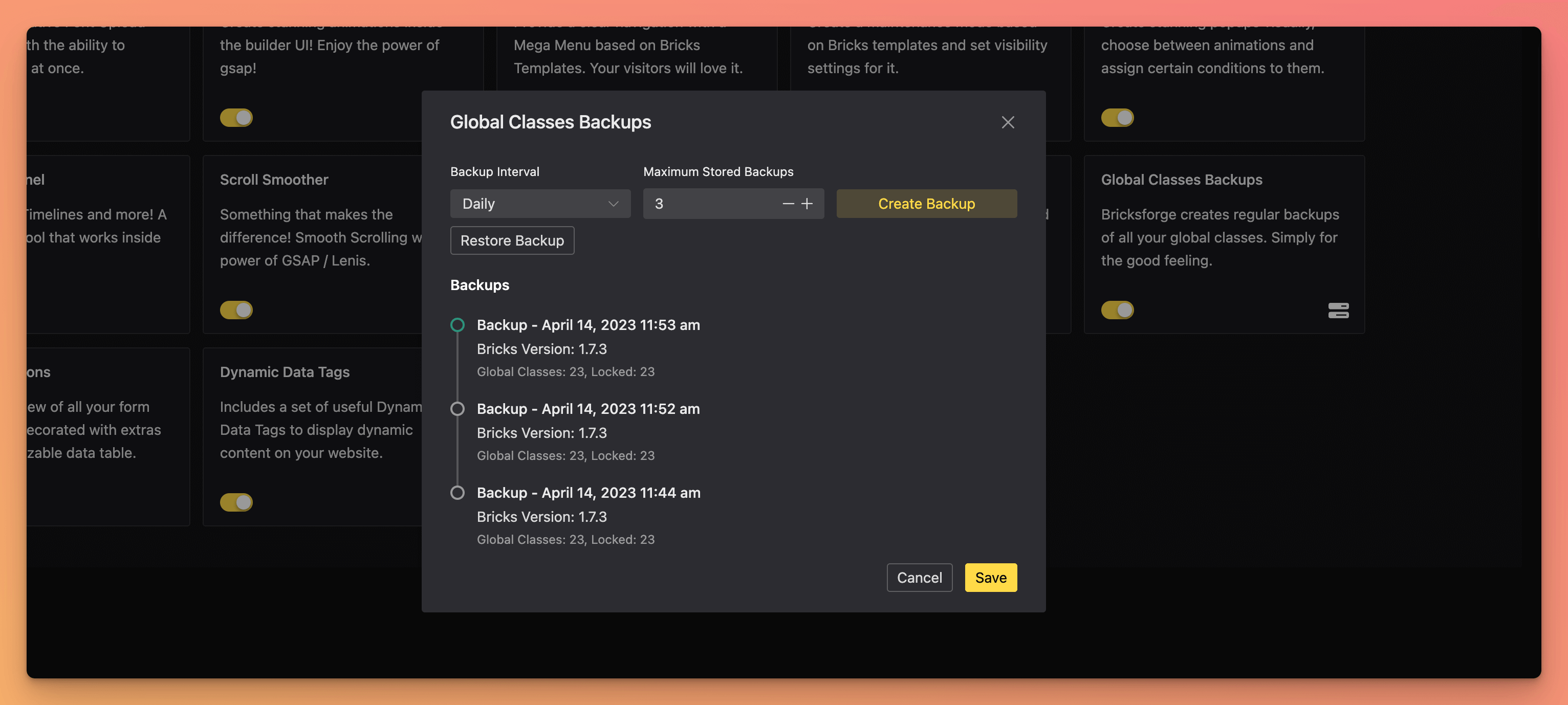Click the Backup - April 14, 2023 11:52 am title
This screenshot has height=705, width=1568.
[x=588, y=409]
